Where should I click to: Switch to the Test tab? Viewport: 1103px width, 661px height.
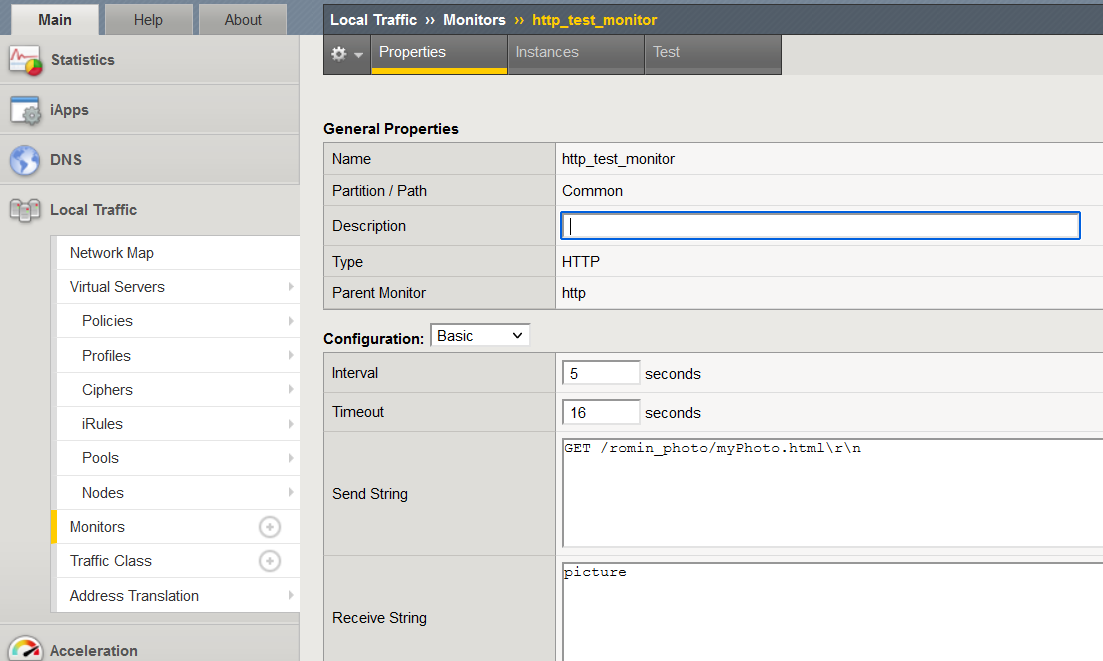[666, 52]
